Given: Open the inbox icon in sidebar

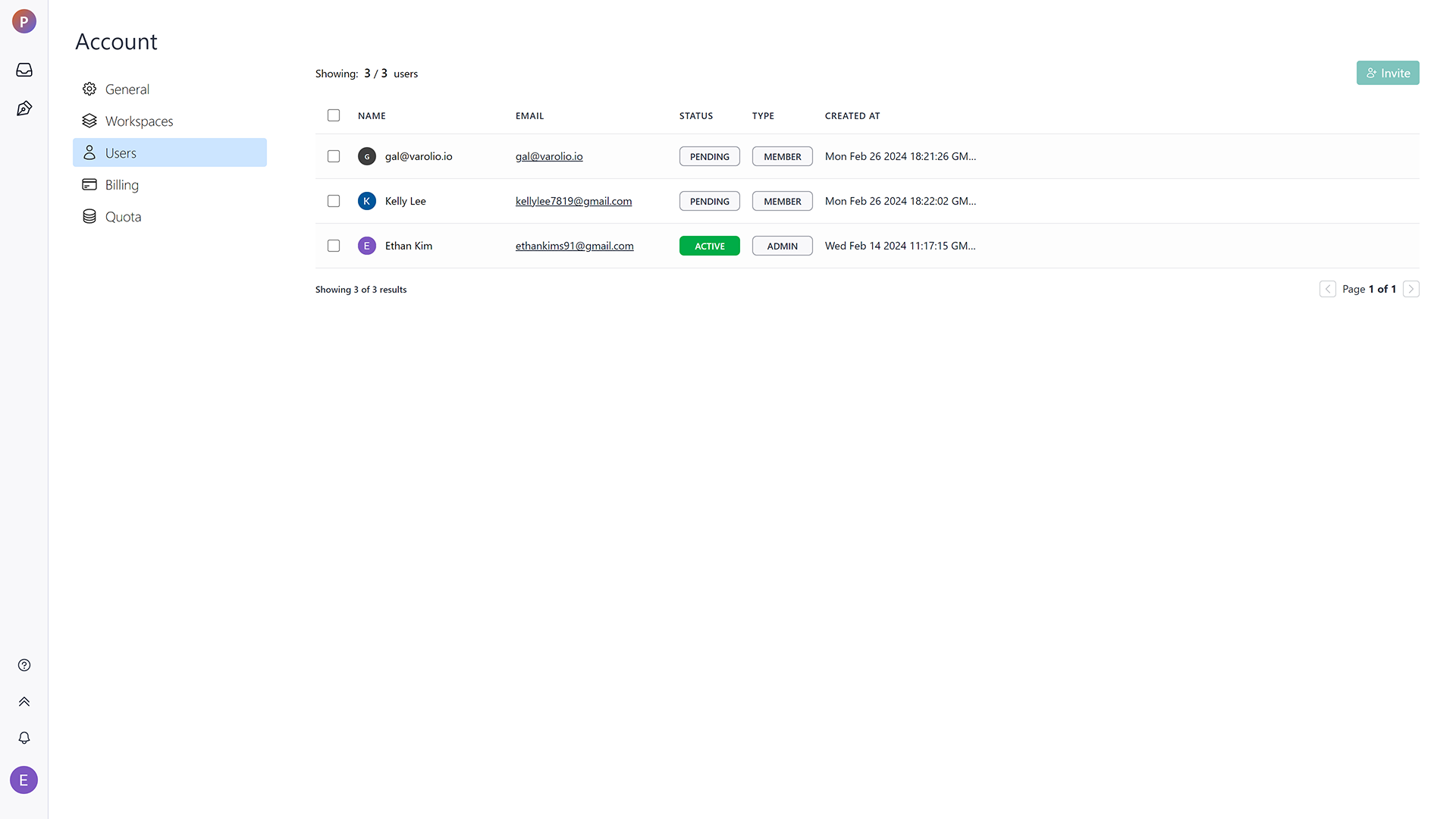Looking at the screenshot, I should pos(24,70).
